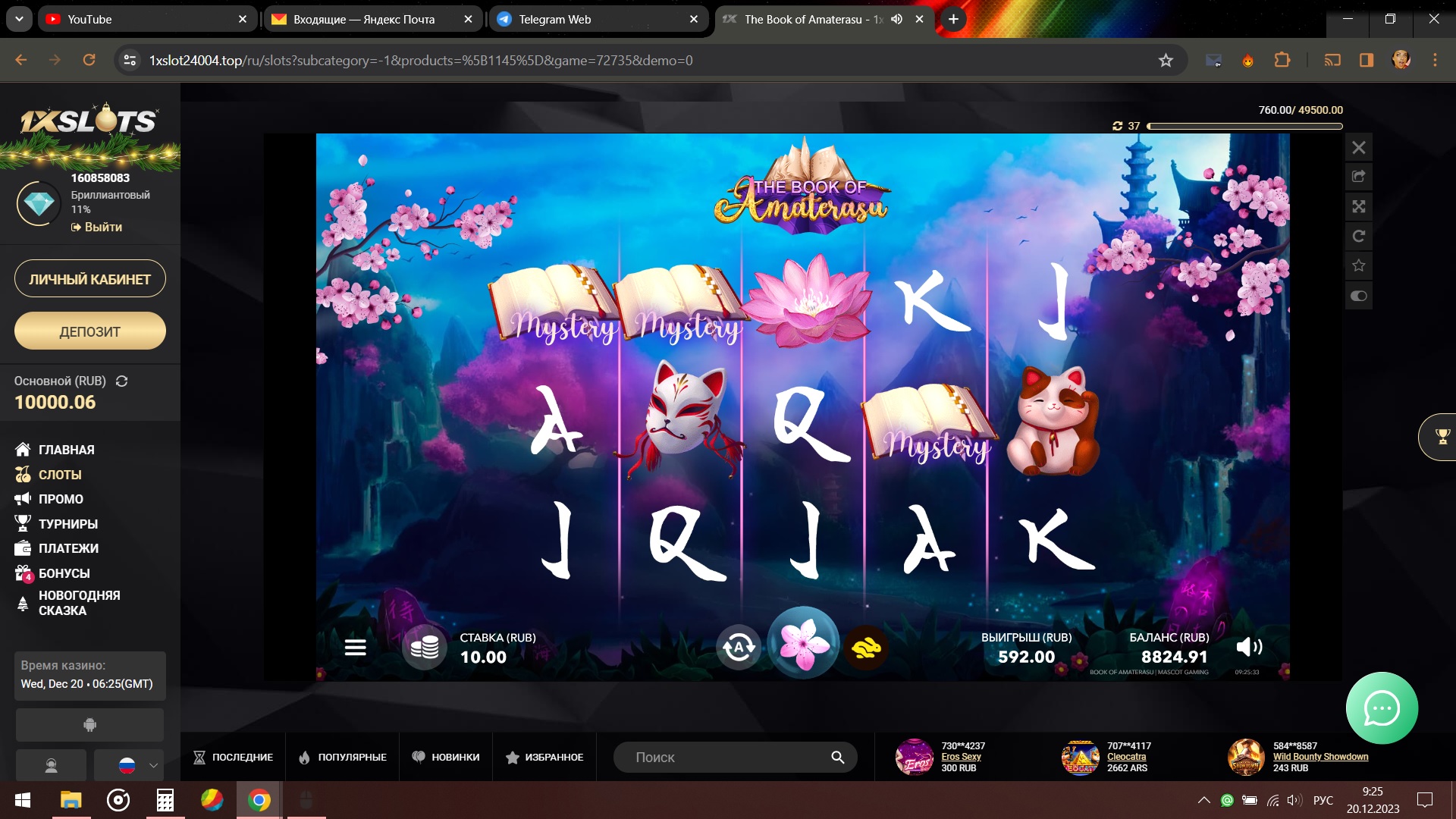Screen dimensions: 1456x819
Task: Click the yellow rabbit turbo spin icon
Action: (866, 648)
